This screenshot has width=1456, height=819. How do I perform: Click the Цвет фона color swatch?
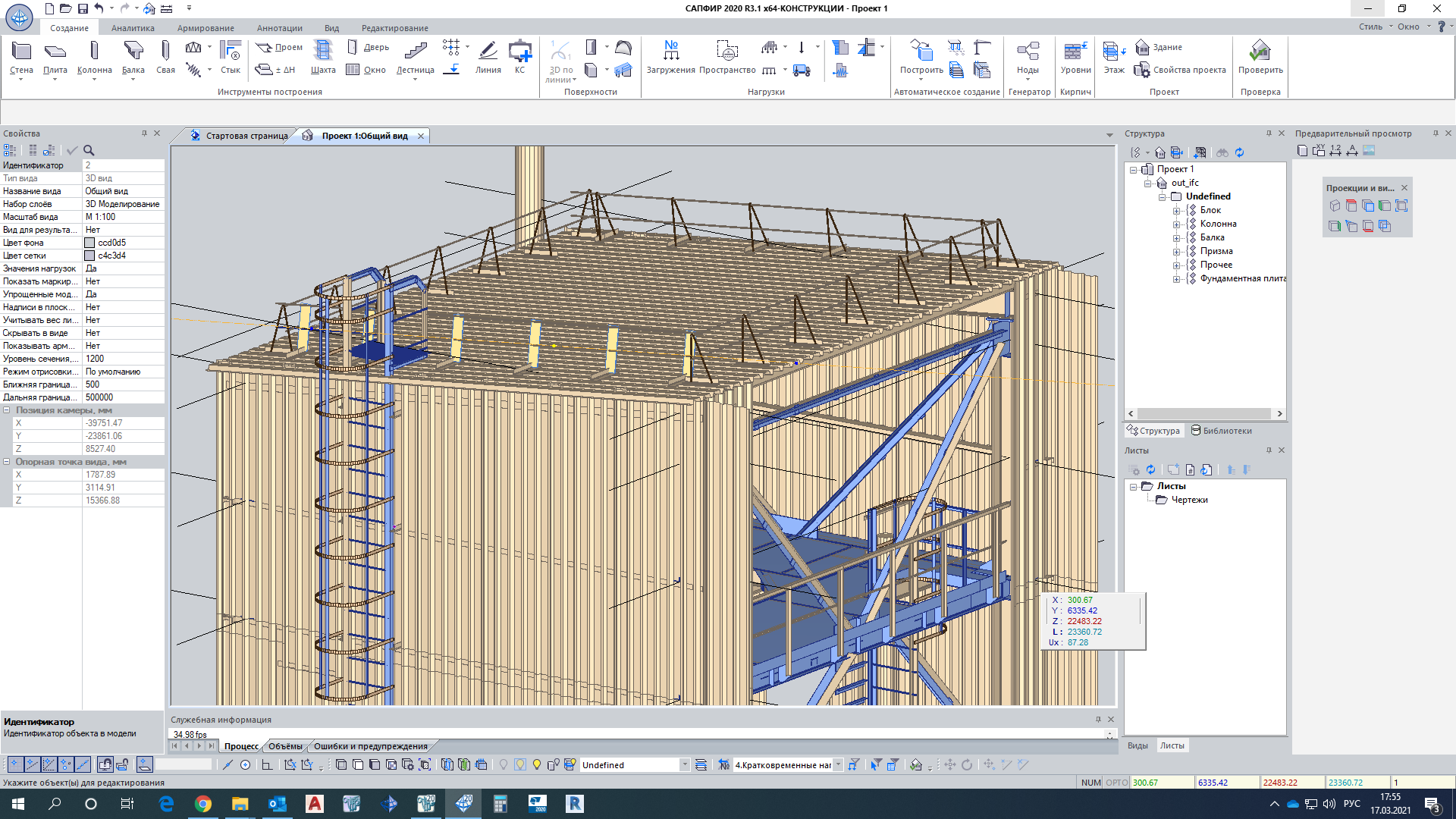(90, 243)
